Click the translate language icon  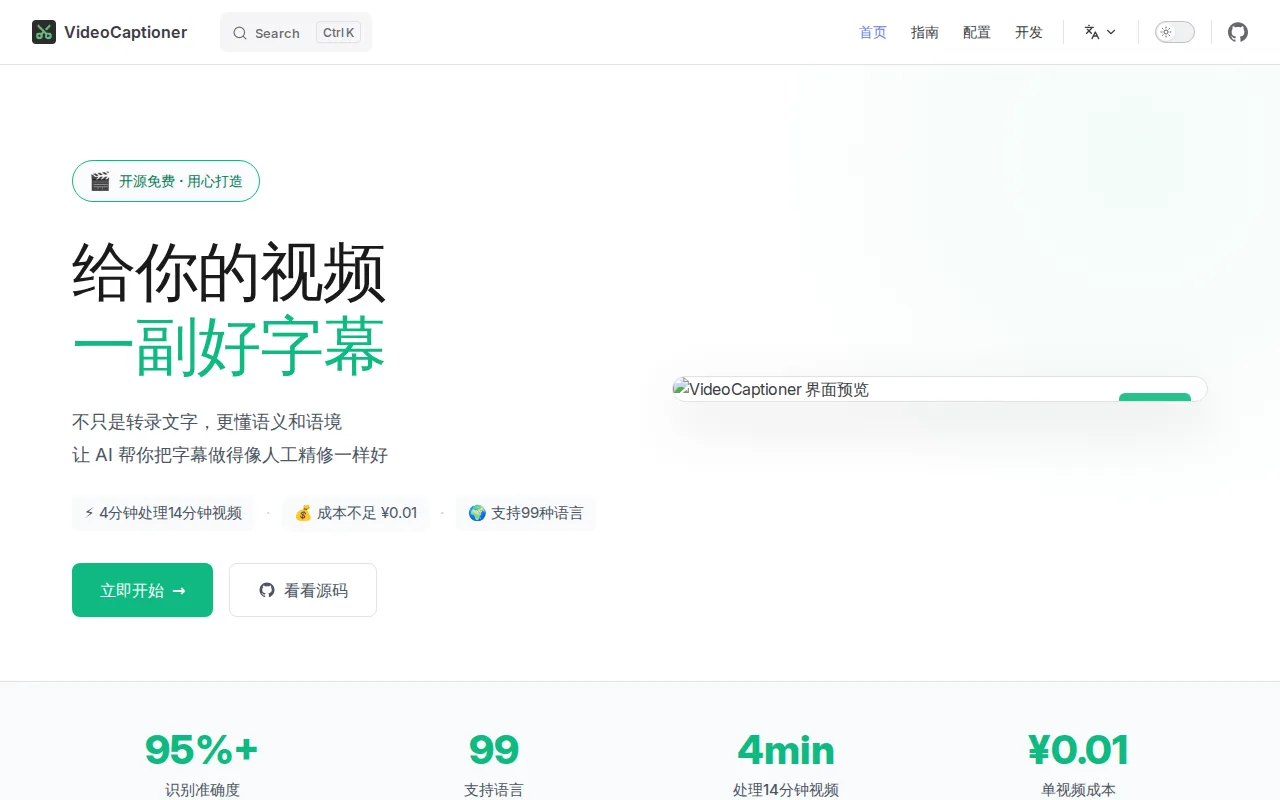coord(1092,32)
